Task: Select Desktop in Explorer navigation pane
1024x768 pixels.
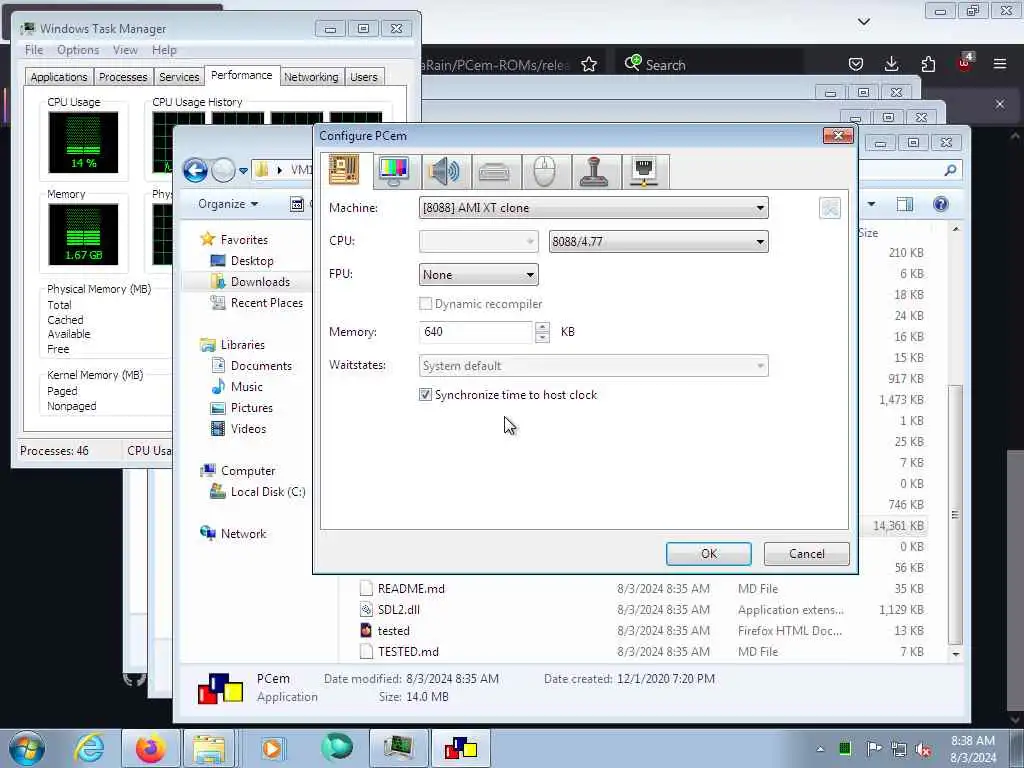Action: point(252,261)
